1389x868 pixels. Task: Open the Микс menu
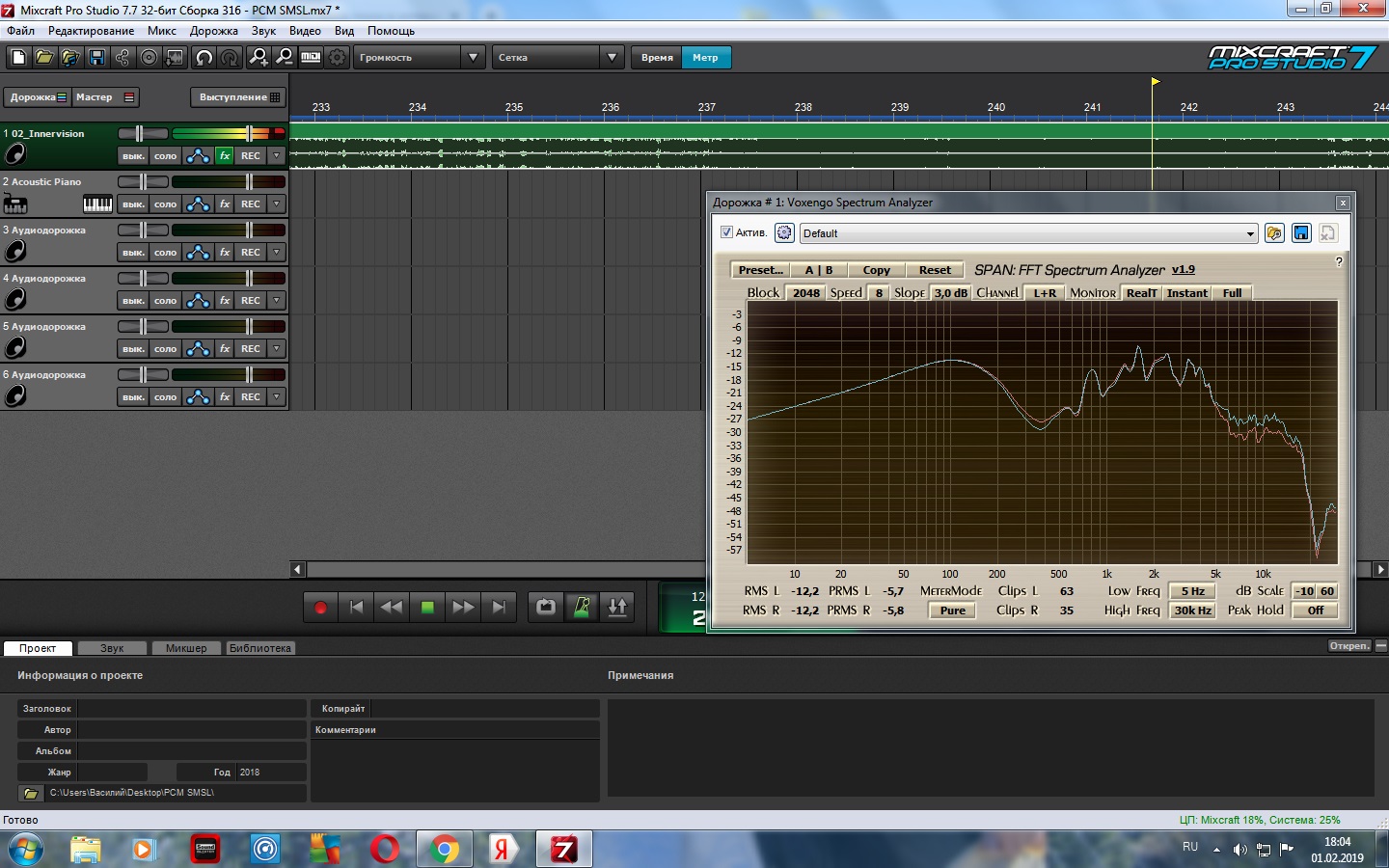point(162,31)
